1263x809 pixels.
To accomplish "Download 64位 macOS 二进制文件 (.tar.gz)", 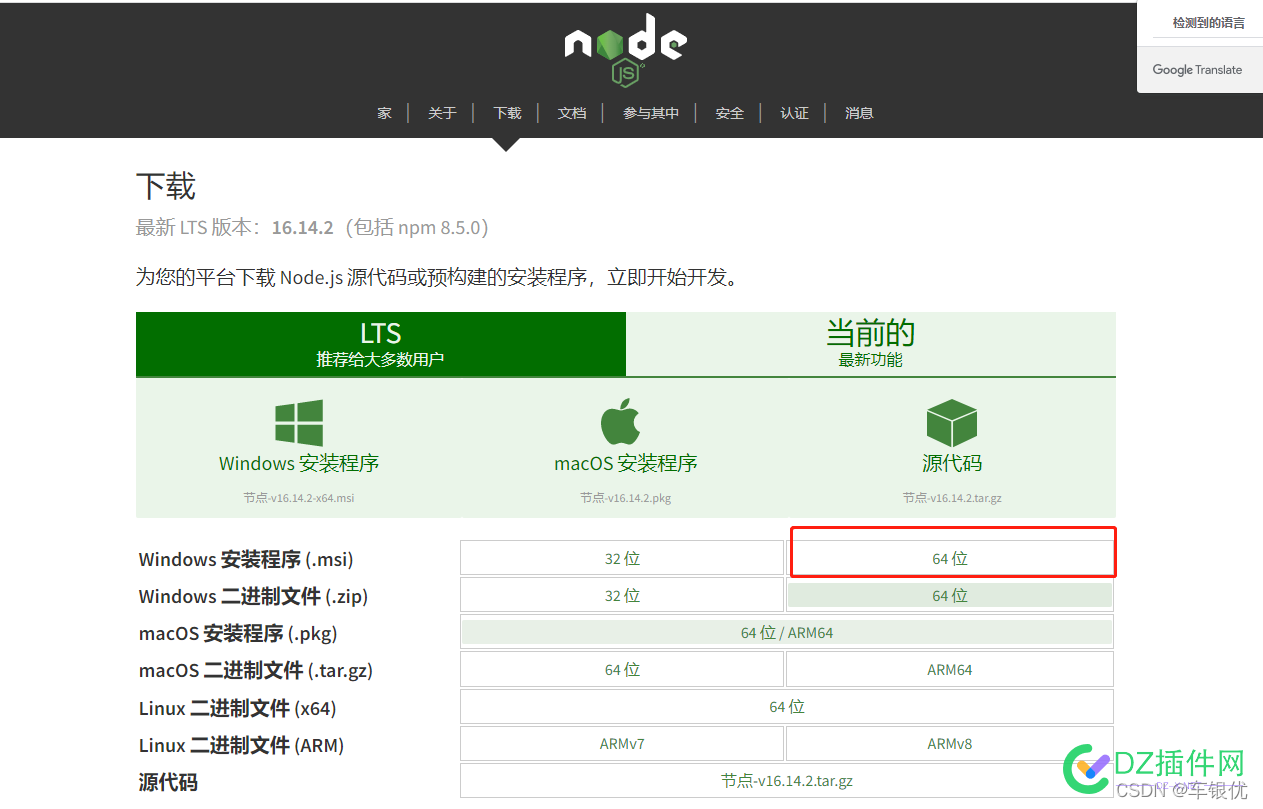I will (622, 669).
